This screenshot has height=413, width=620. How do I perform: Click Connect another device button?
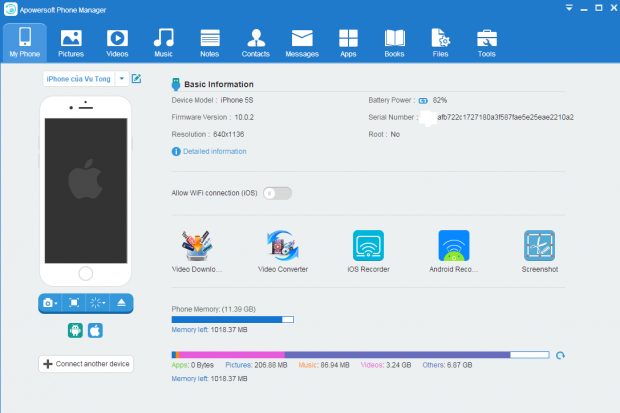(x=85, y=364)
